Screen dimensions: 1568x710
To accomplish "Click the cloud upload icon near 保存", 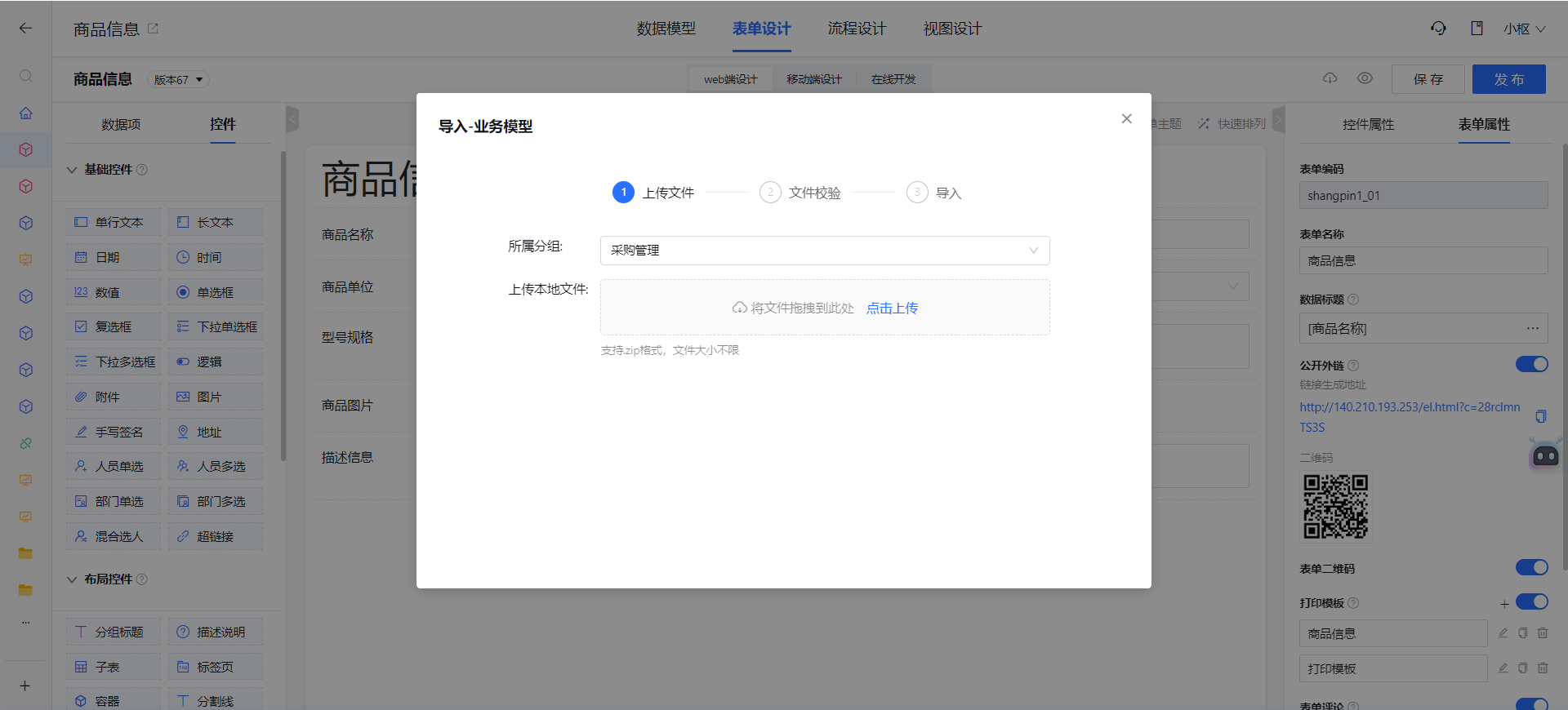I will point(1330,78).
